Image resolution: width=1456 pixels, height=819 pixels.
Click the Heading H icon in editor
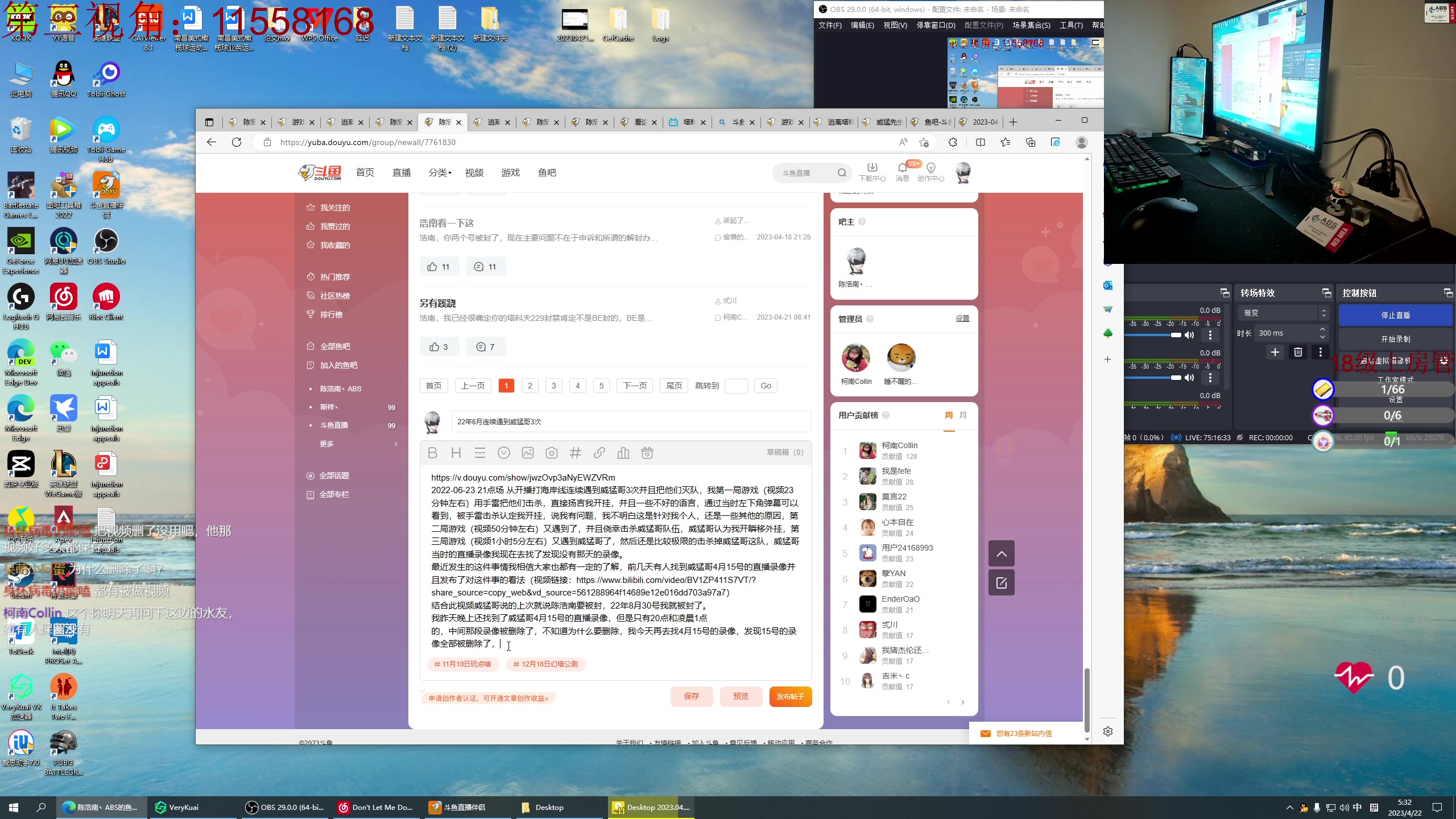pos(456,453)
